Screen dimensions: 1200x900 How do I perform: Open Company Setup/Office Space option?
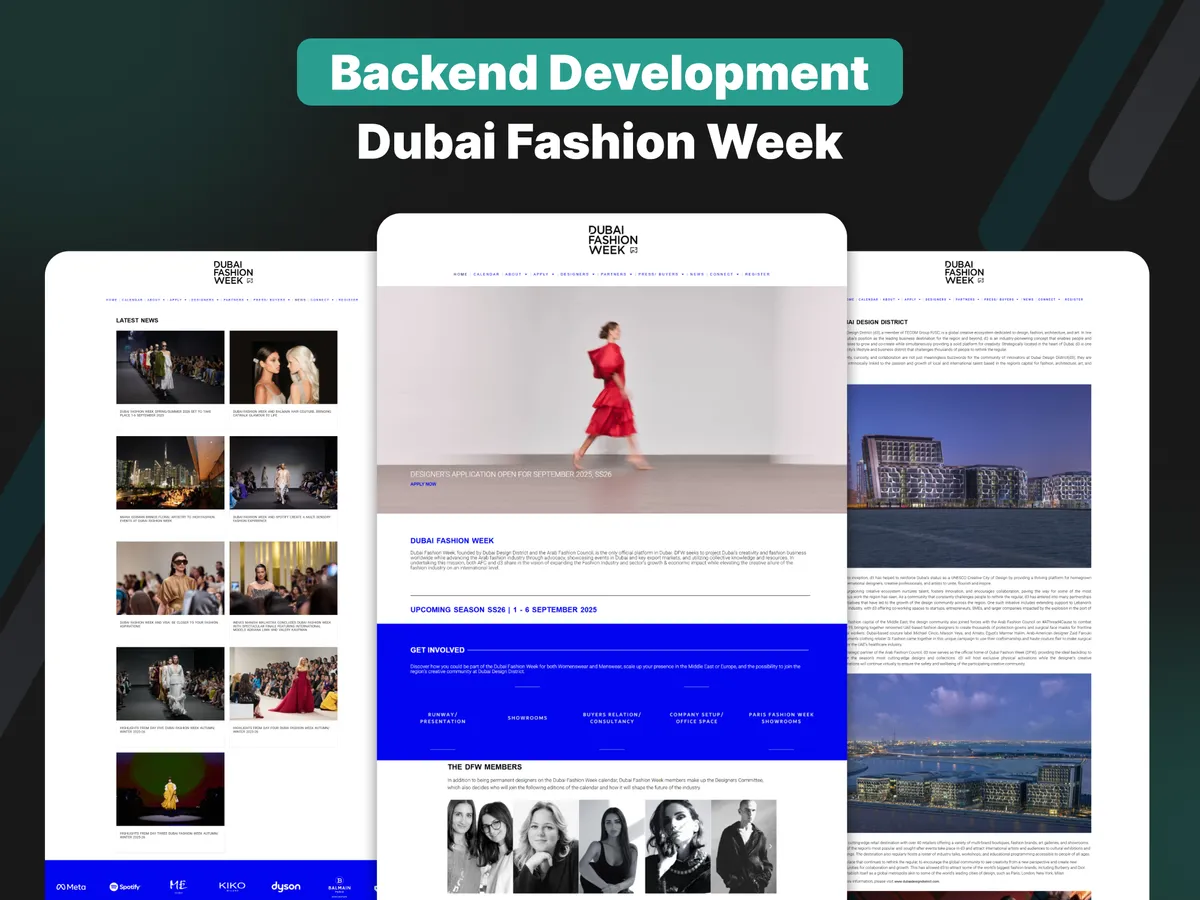pos(696,718)
